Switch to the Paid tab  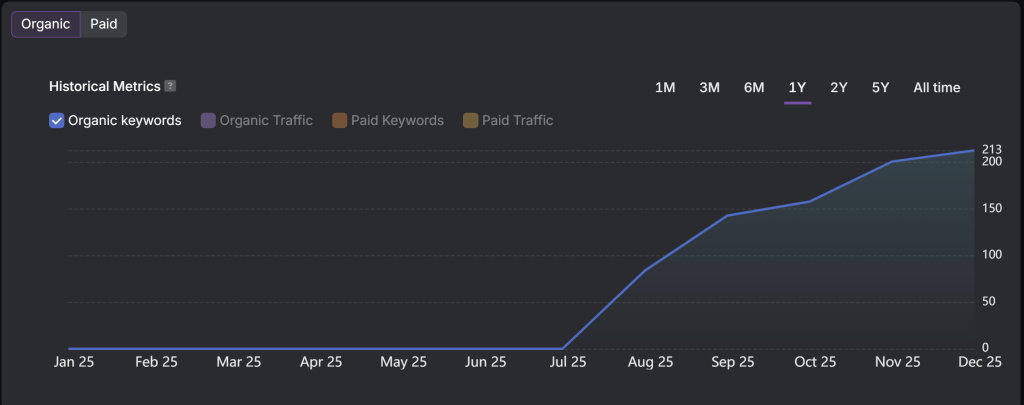pyautogui.click(x=104, y=24)
